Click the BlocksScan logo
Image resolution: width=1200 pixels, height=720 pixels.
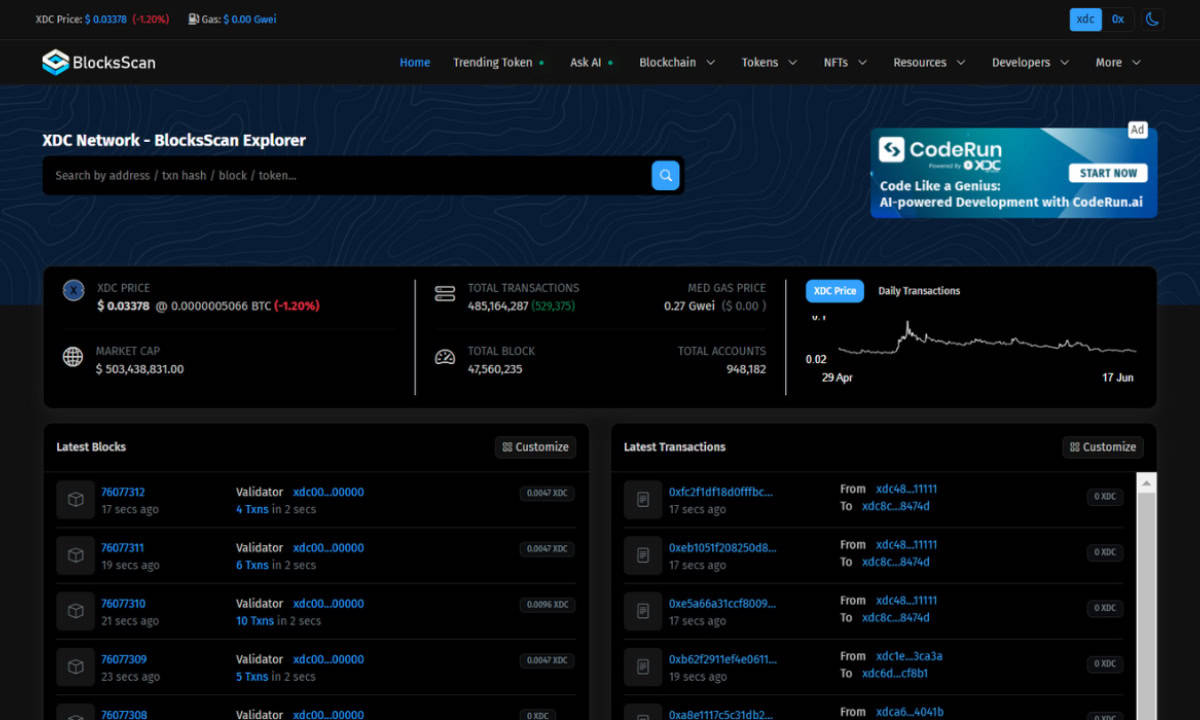pyautogui.click(x=98, y=62)
